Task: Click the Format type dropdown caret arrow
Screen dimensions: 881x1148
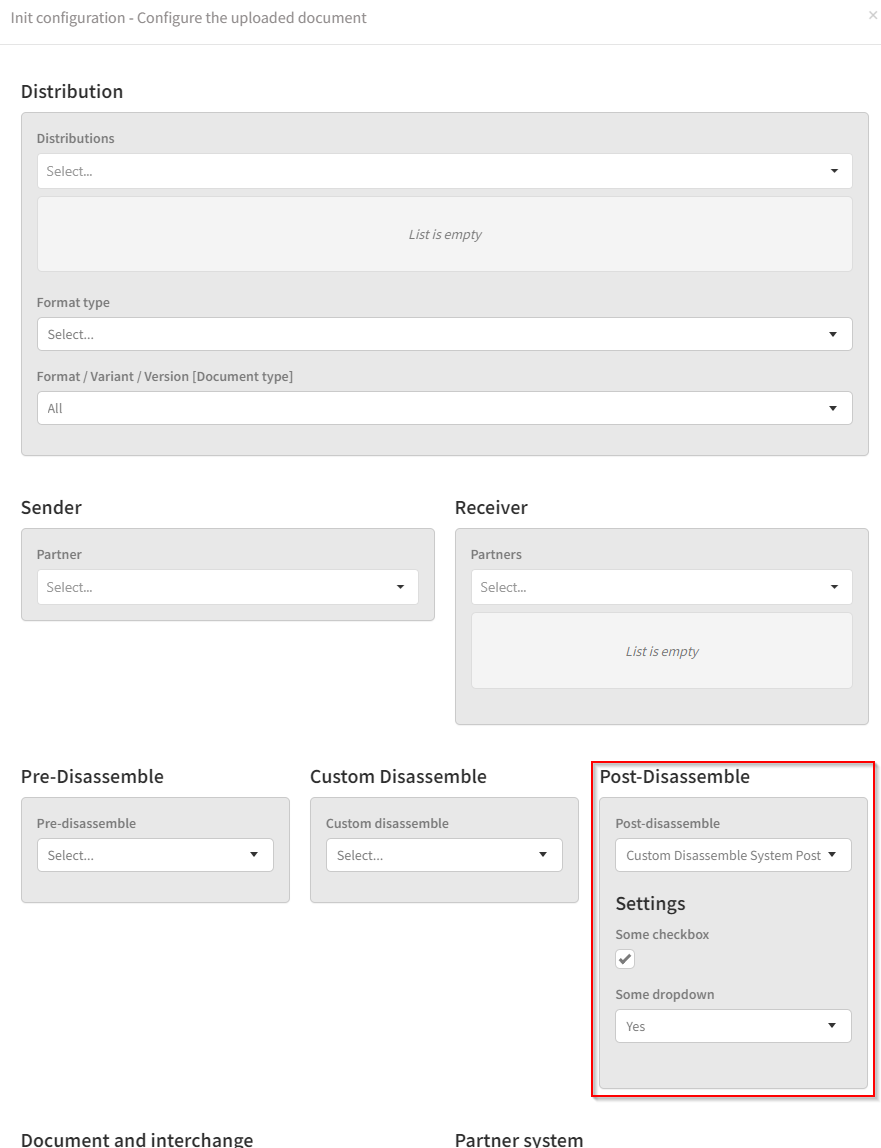Action: click(833, 334)
